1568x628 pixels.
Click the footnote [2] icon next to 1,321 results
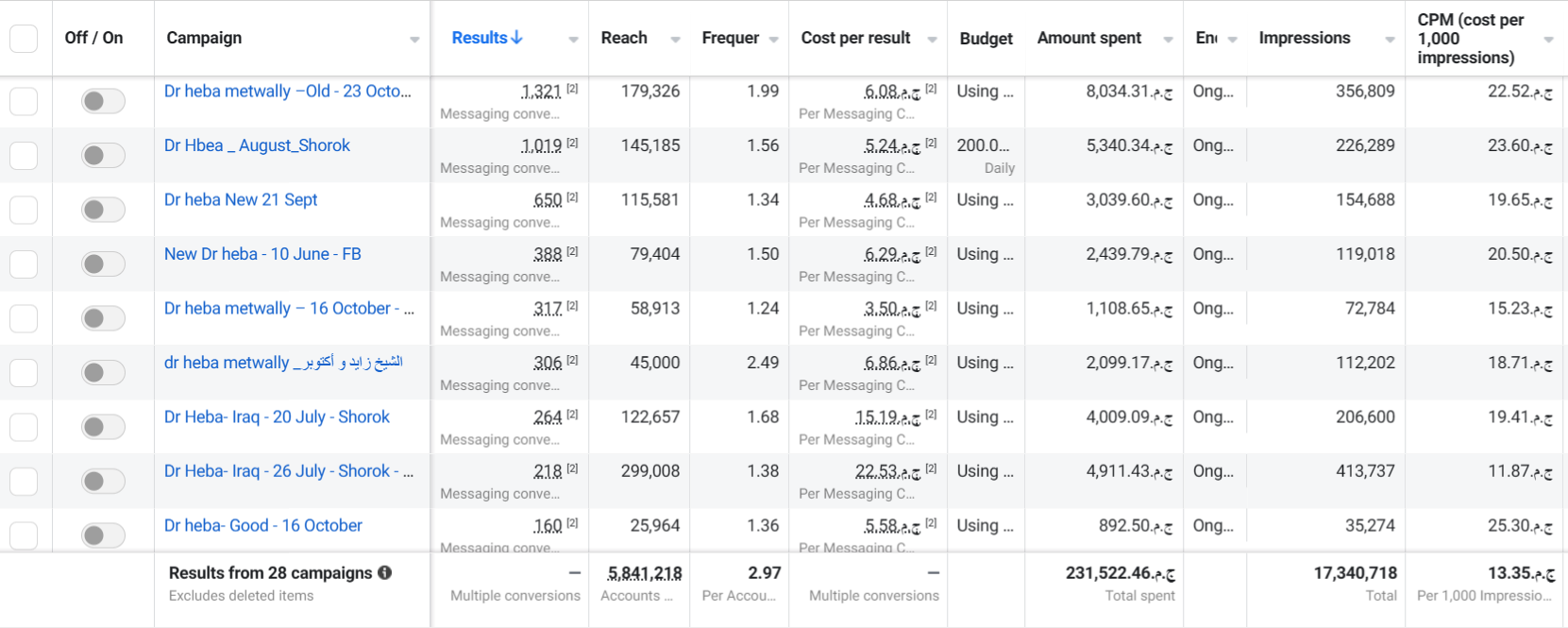572,89
